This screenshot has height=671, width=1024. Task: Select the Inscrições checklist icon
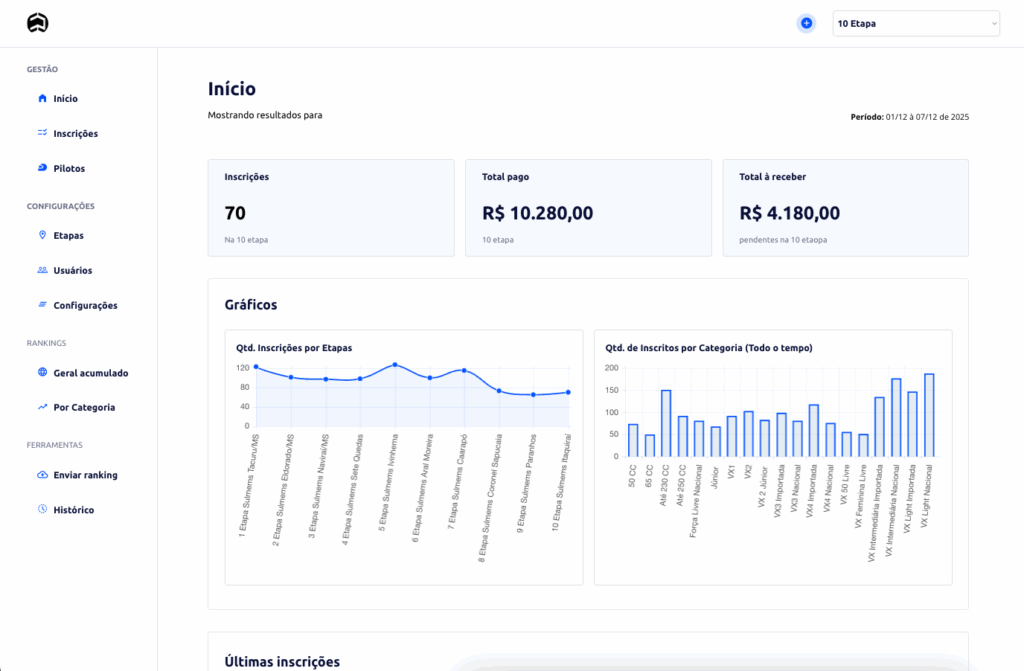42,133
